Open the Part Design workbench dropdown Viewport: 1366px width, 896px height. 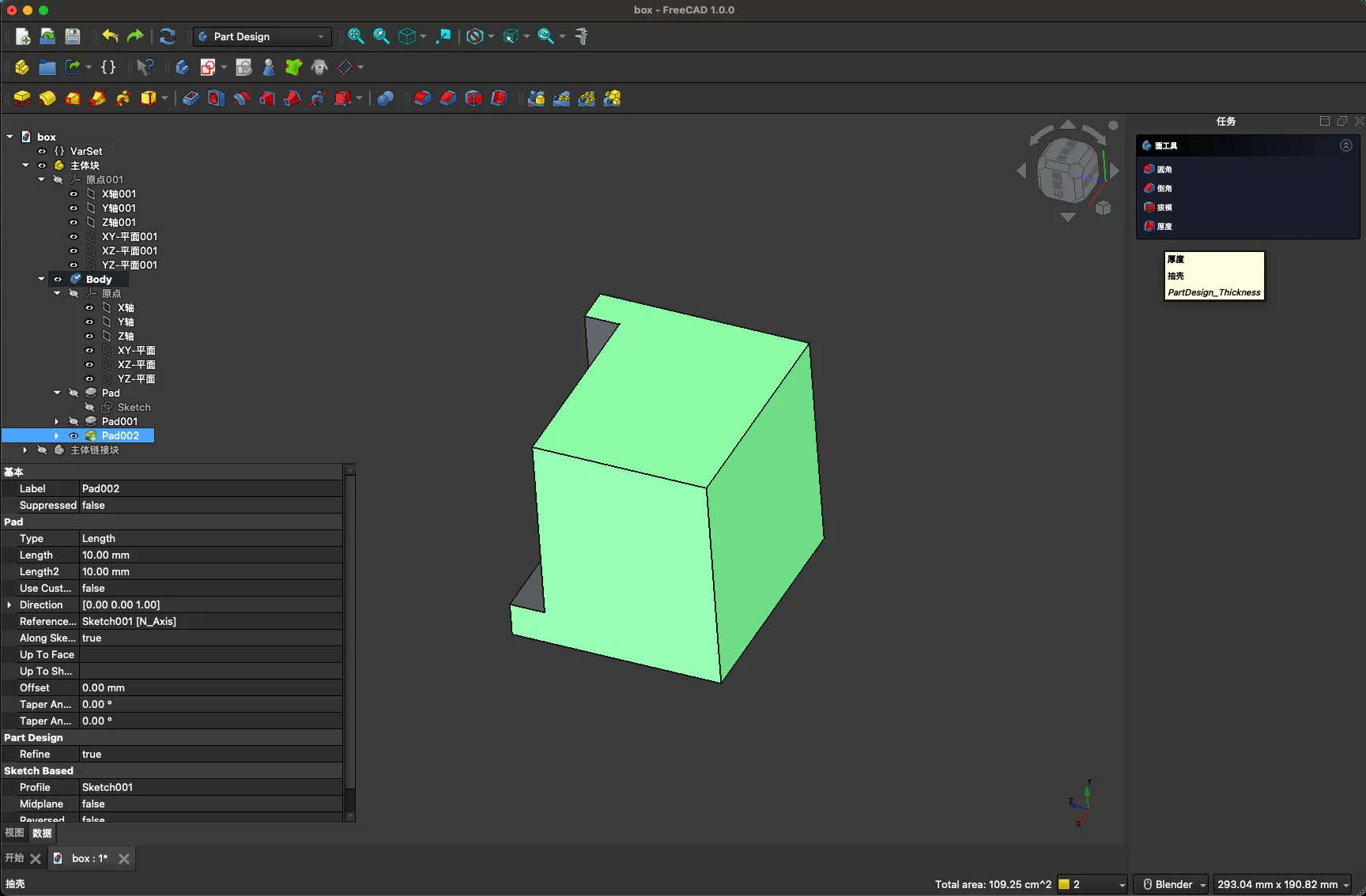[262, 36]
